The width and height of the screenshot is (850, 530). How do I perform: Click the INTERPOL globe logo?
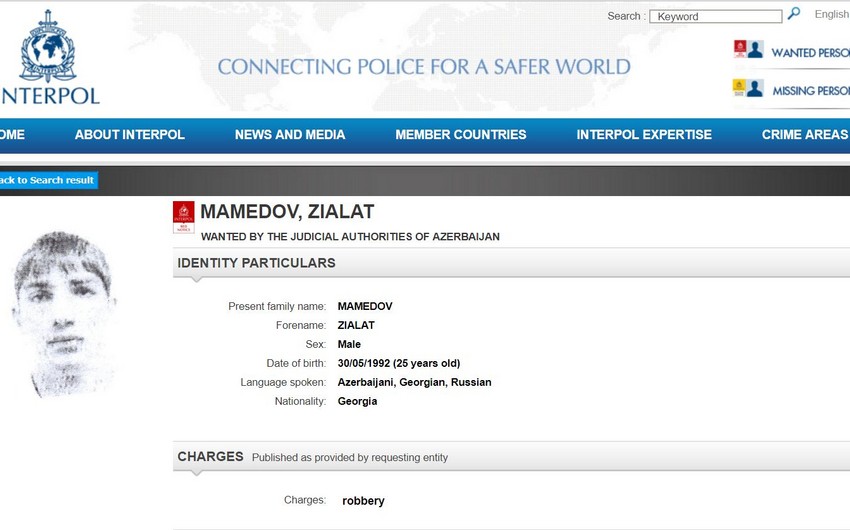tap(48, 46)
